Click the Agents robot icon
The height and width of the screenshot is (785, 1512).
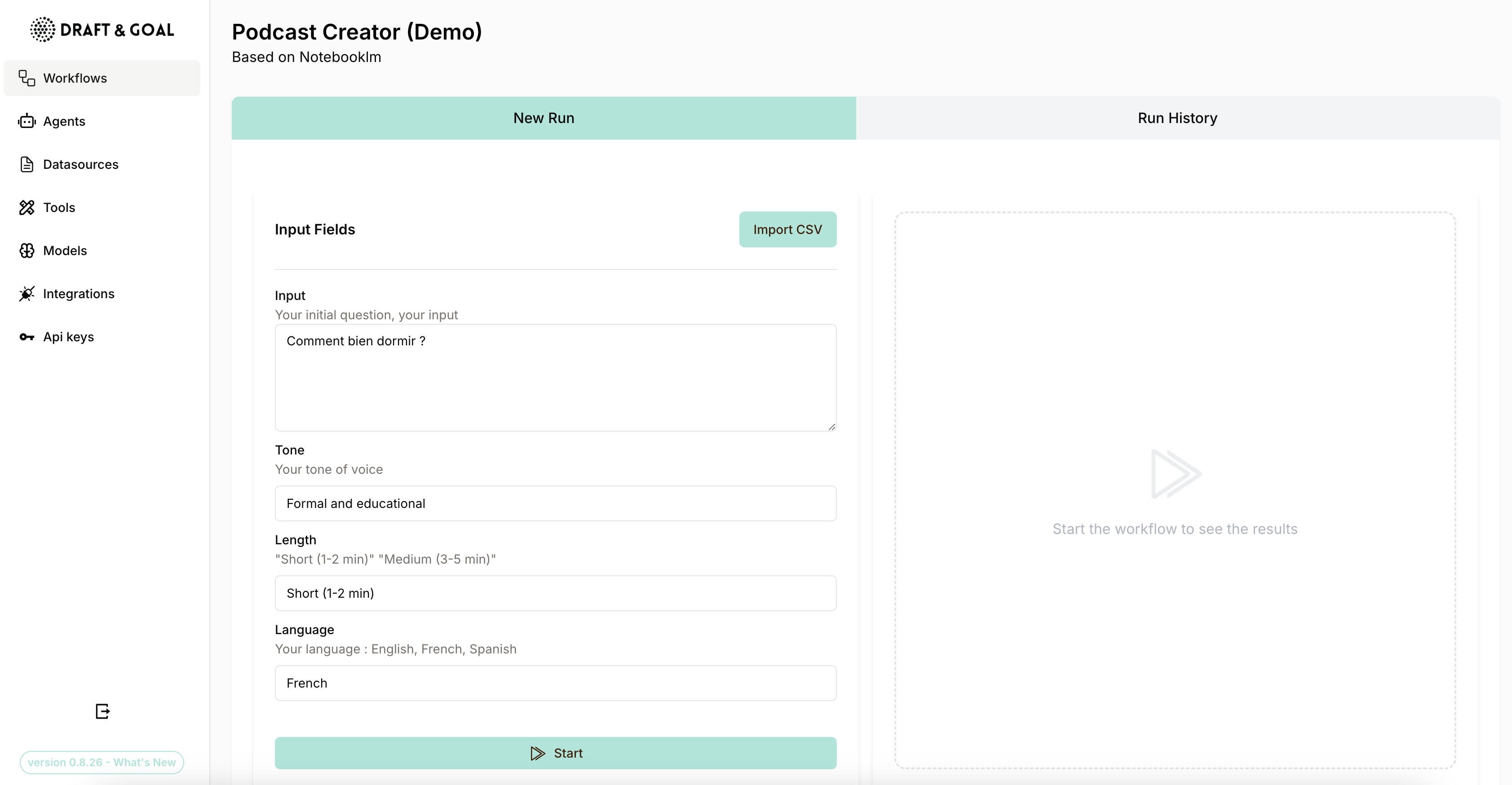point(27,121)
